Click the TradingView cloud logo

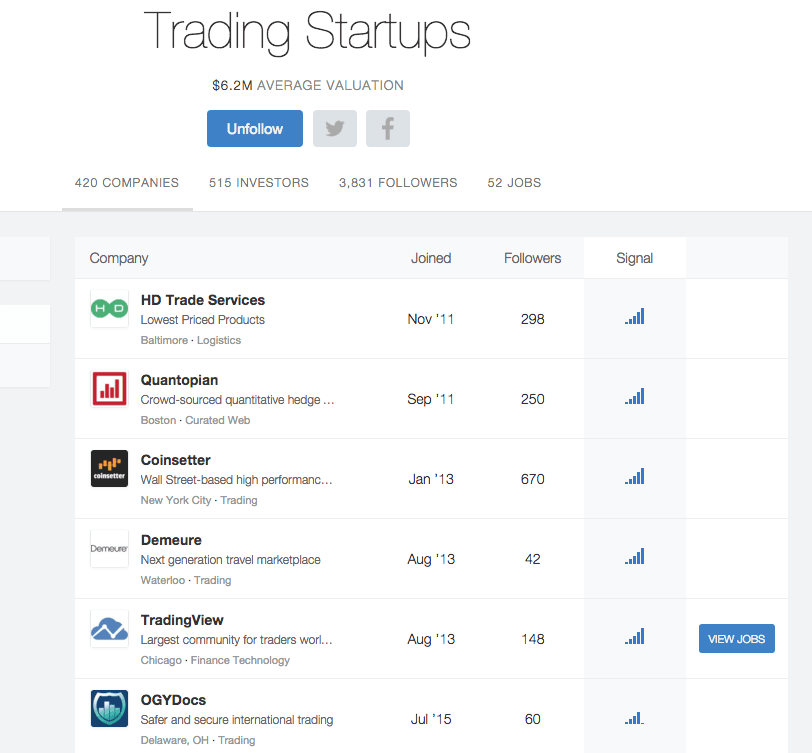[x=109, y=628]
